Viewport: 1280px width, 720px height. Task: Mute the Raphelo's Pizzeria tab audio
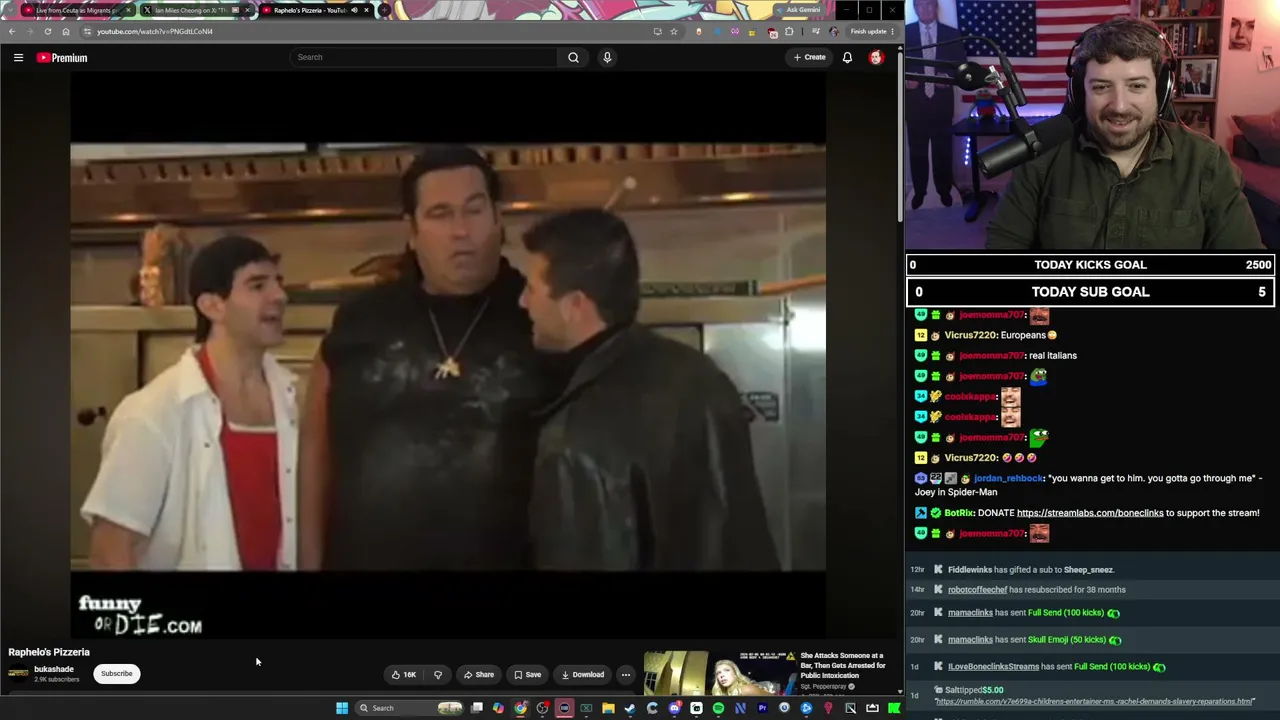pyautogui.click(x=354, y=10)
